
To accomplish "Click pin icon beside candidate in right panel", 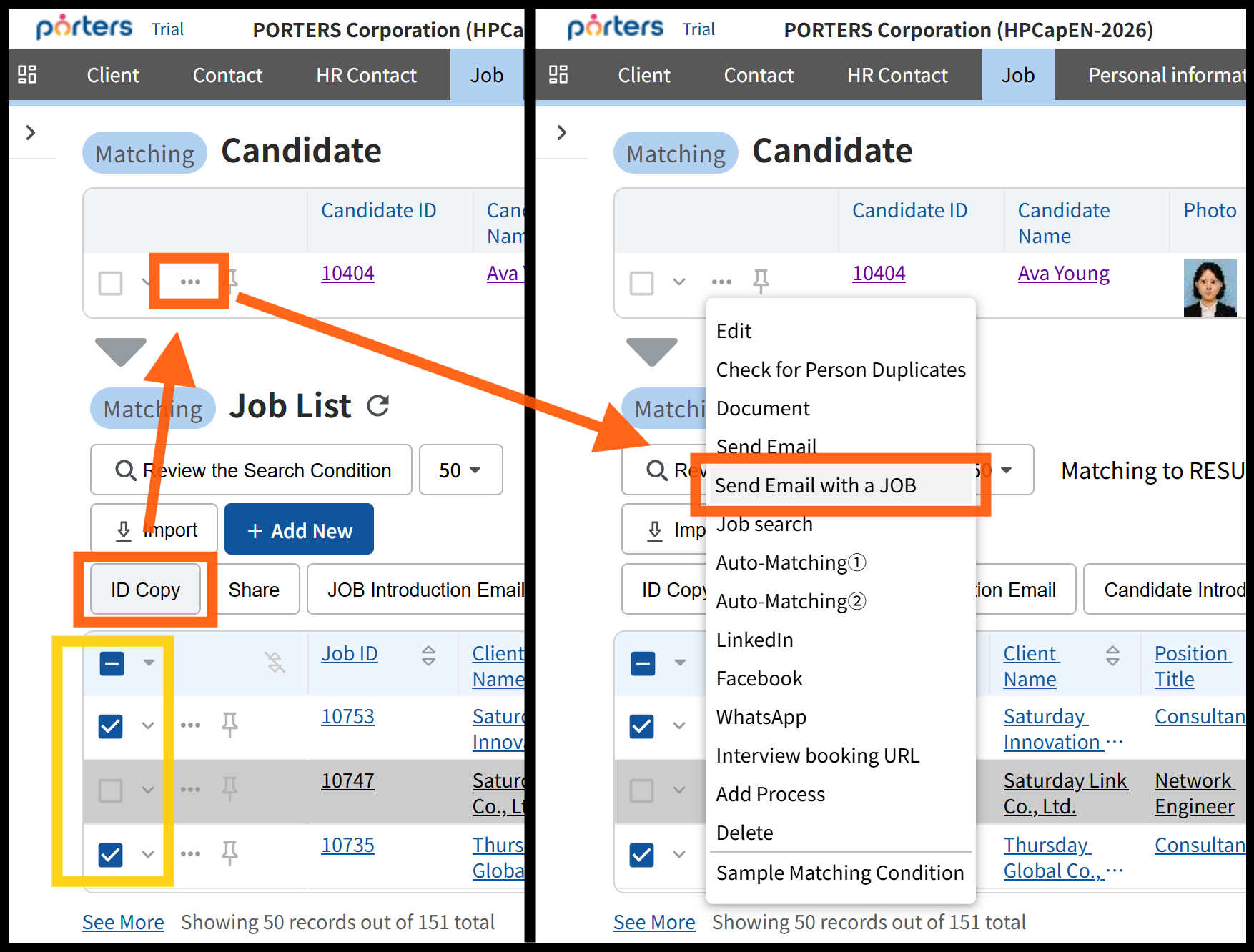I will click(761, 281).
